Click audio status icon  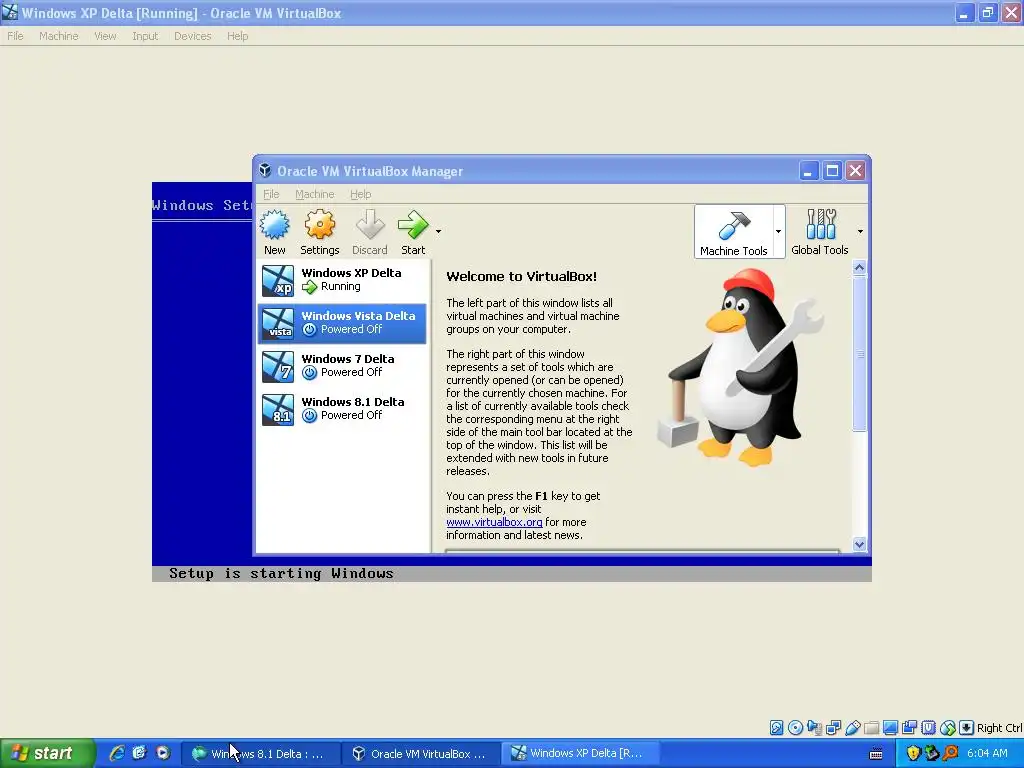tap(814, 728)
